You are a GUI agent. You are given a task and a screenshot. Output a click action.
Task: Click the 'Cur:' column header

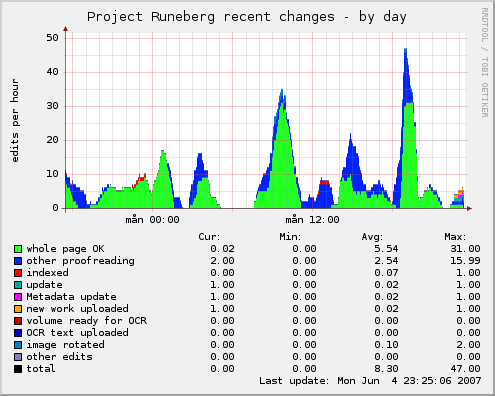(209, 237)
